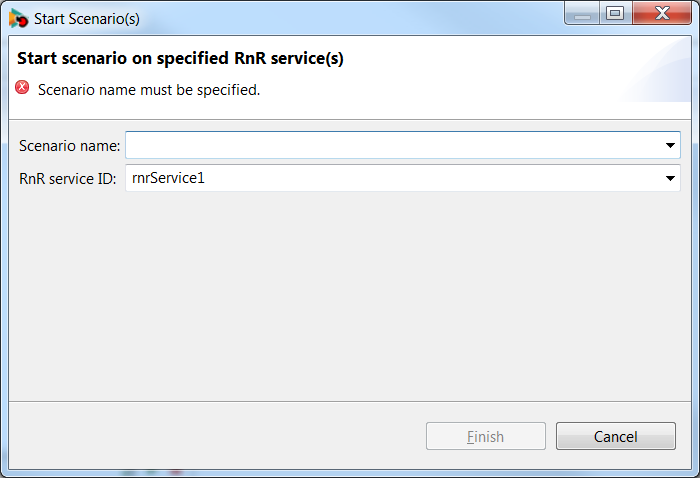
Task: Click the 'Scenario name must be specified' message
Action: [149, 90]
